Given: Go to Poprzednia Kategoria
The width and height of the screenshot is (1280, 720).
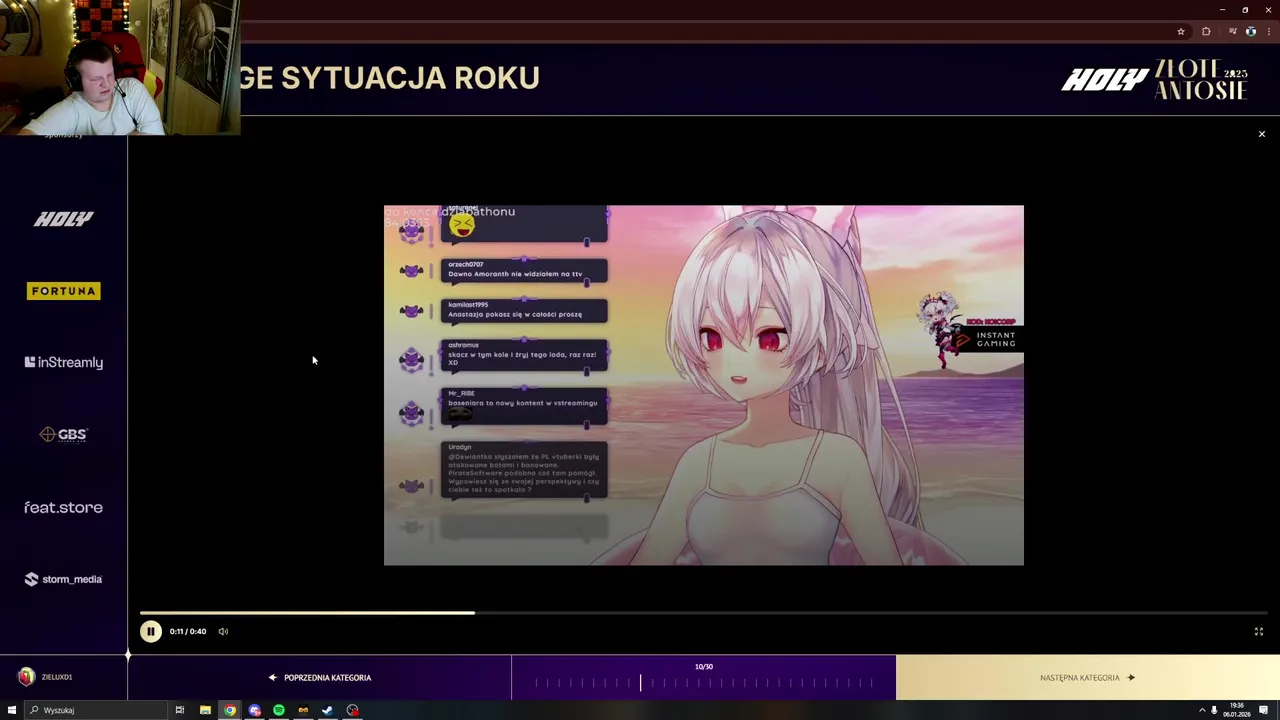Looking at the screenshot, I should pos(320,678).
